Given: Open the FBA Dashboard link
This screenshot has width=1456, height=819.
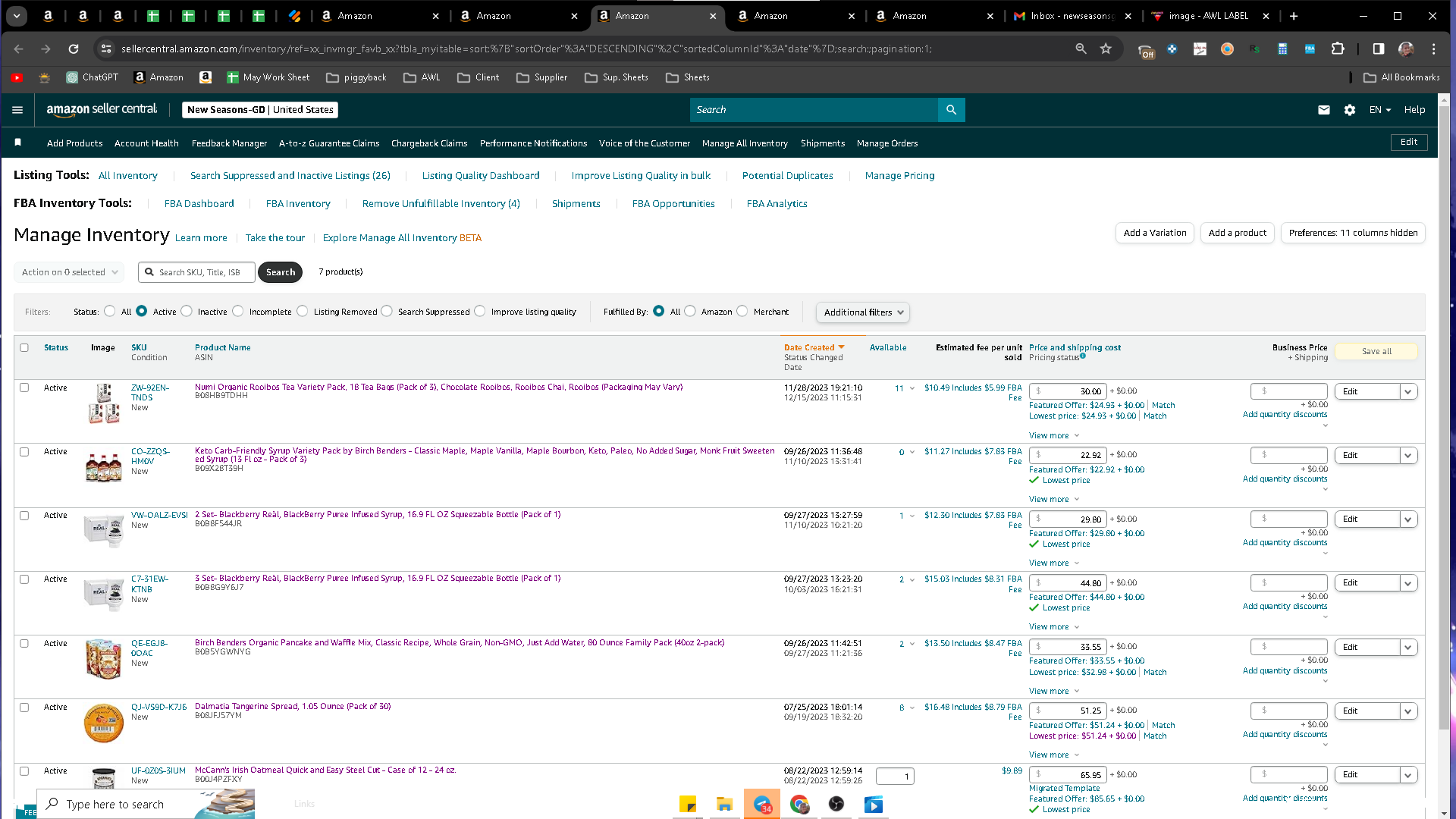Looking at the screenshot, I should pos(199,204).
